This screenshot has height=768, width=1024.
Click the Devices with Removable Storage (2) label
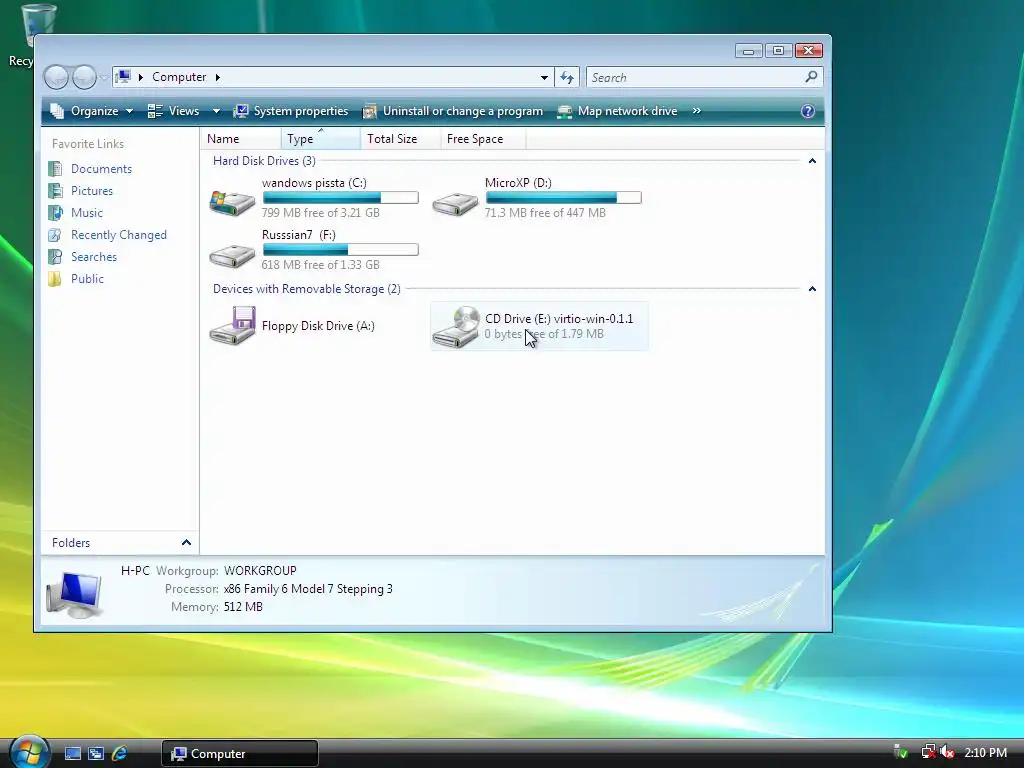pos(306,289)
